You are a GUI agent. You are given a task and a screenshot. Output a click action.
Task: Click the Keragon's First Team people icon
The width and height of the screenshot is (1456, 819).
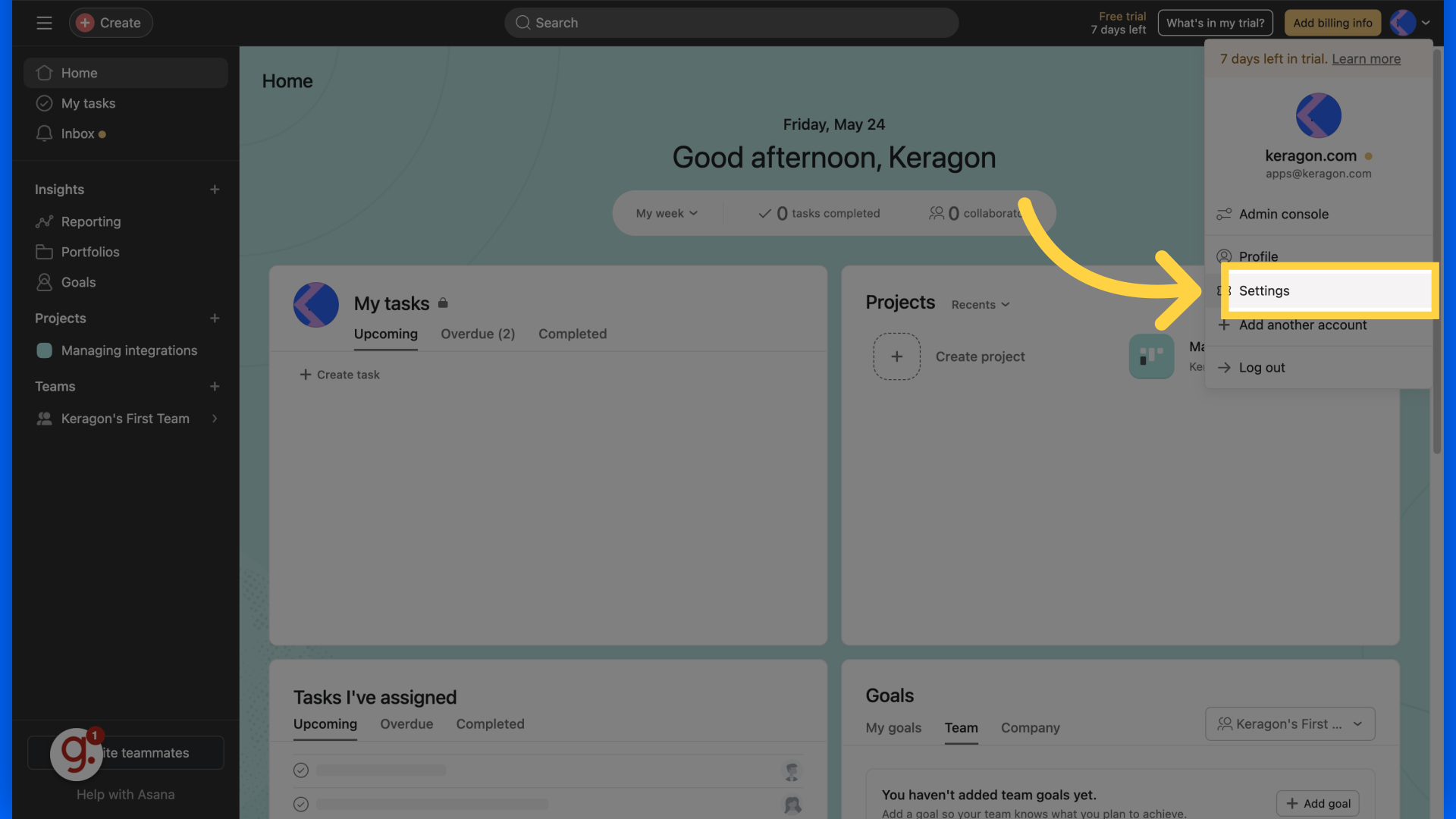pos(44,419)
